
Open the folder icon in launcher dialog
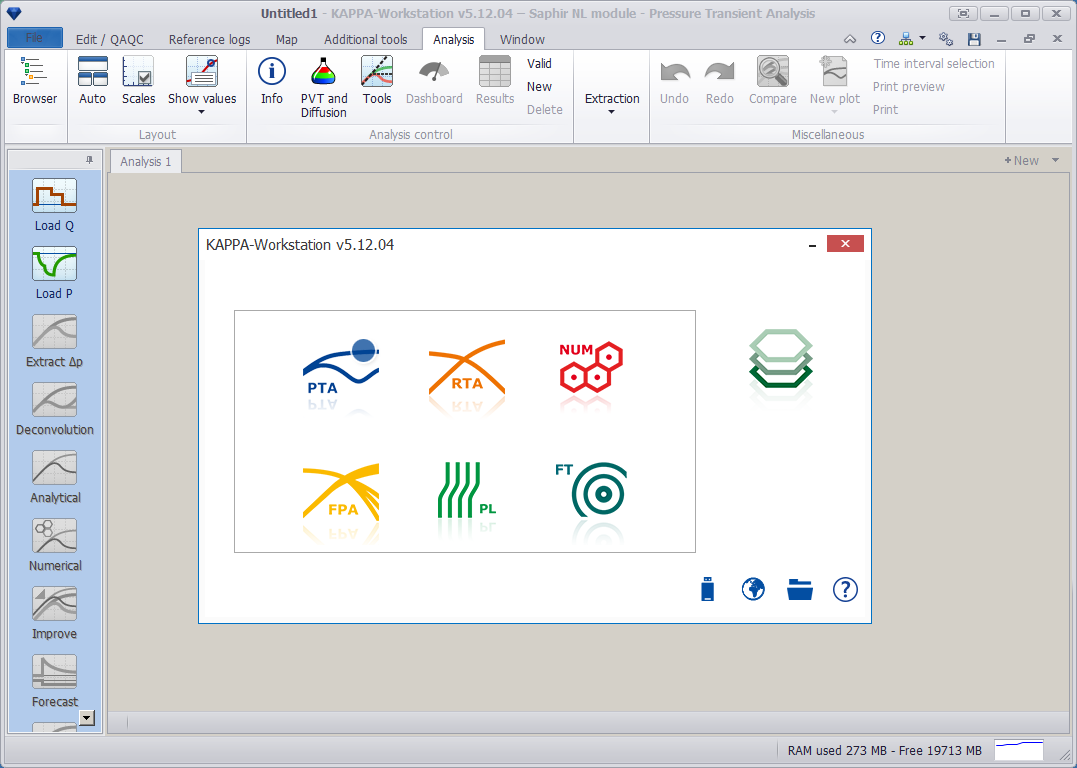tap(800, 589)
